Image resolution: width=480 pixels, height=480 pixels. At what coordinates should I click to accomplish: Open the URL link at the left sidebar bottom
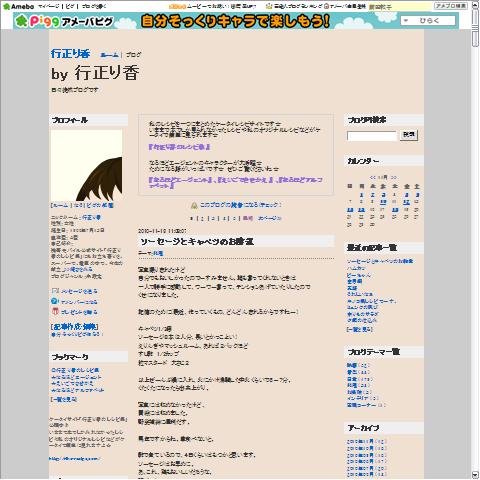tap(74, 459)
